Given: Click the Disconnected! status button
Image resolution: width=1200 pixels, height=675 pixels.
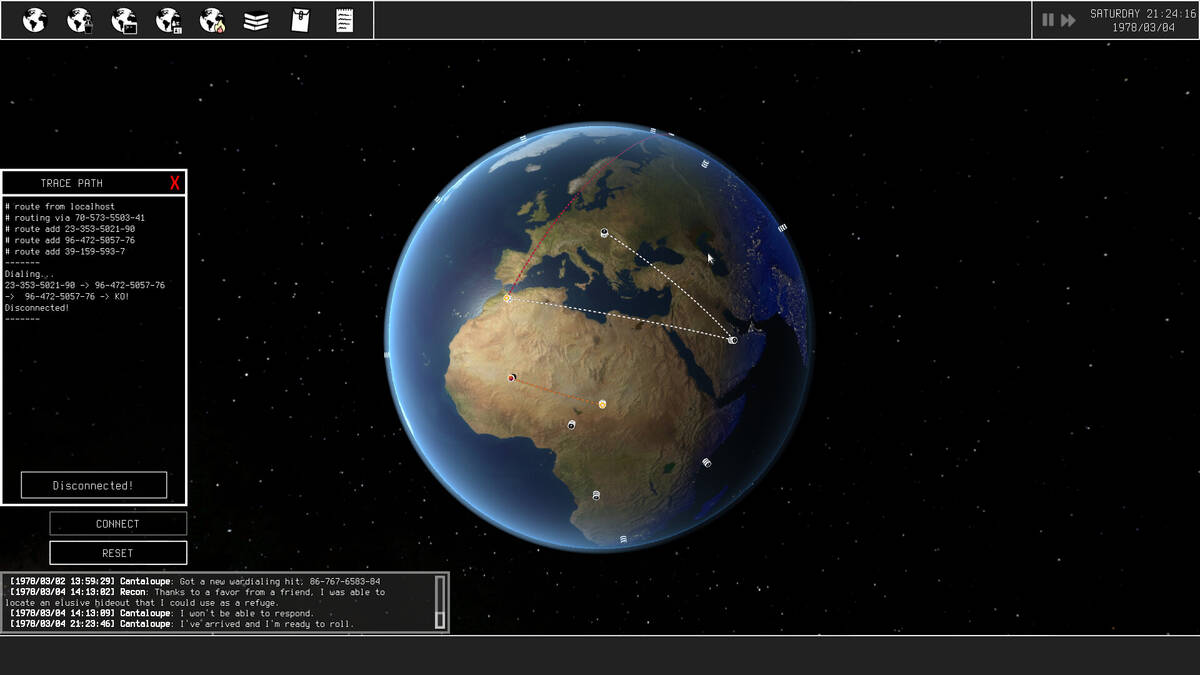Looking at the screenshot, I should point(94,486).
